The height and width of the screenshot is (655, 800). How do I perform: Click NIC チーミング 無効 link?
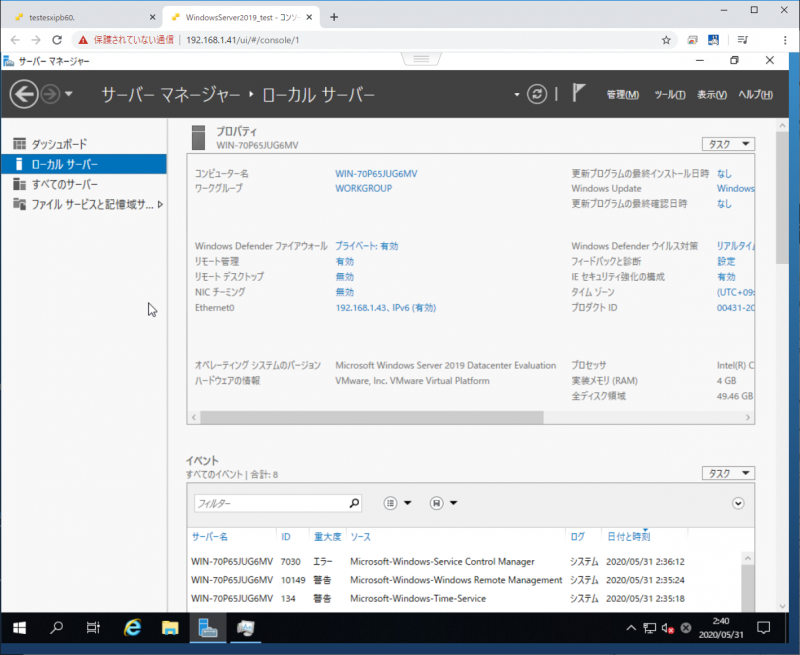click(344, 292)
